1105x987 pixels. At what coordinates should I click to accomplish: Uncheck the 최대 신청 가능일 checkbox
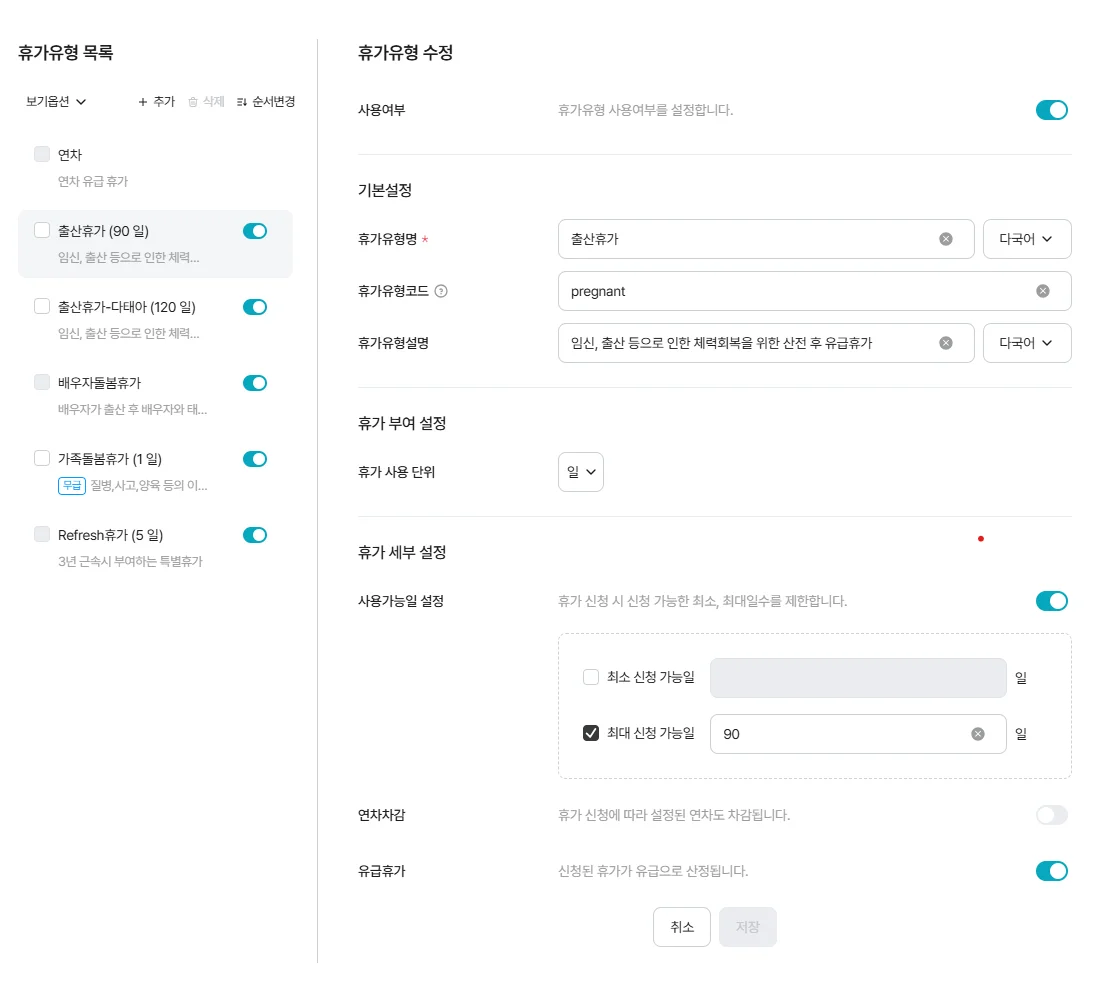coord(590,733)
